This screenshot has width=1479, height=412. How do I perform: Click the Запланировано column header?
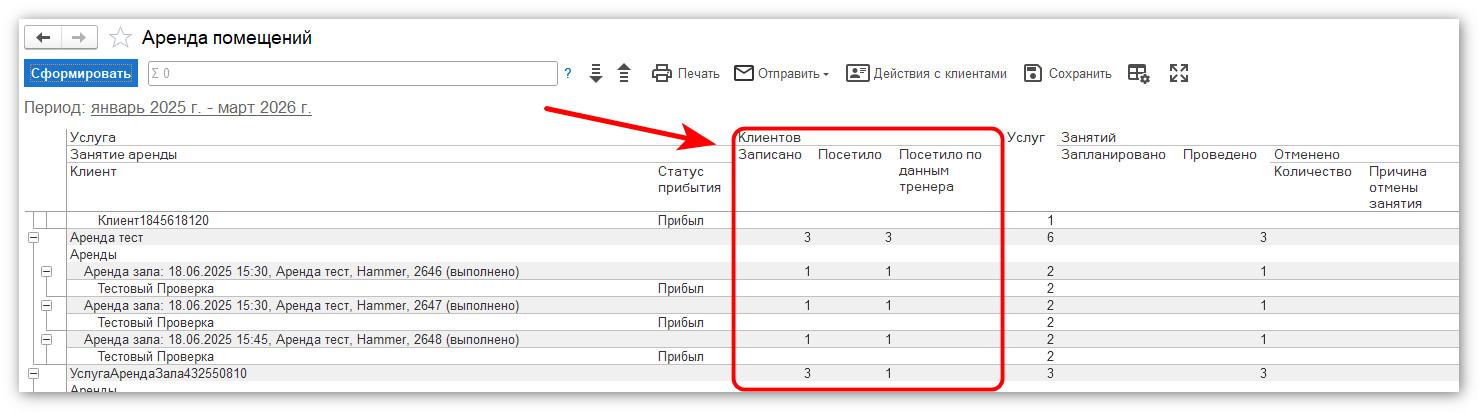coord(1113,154)
